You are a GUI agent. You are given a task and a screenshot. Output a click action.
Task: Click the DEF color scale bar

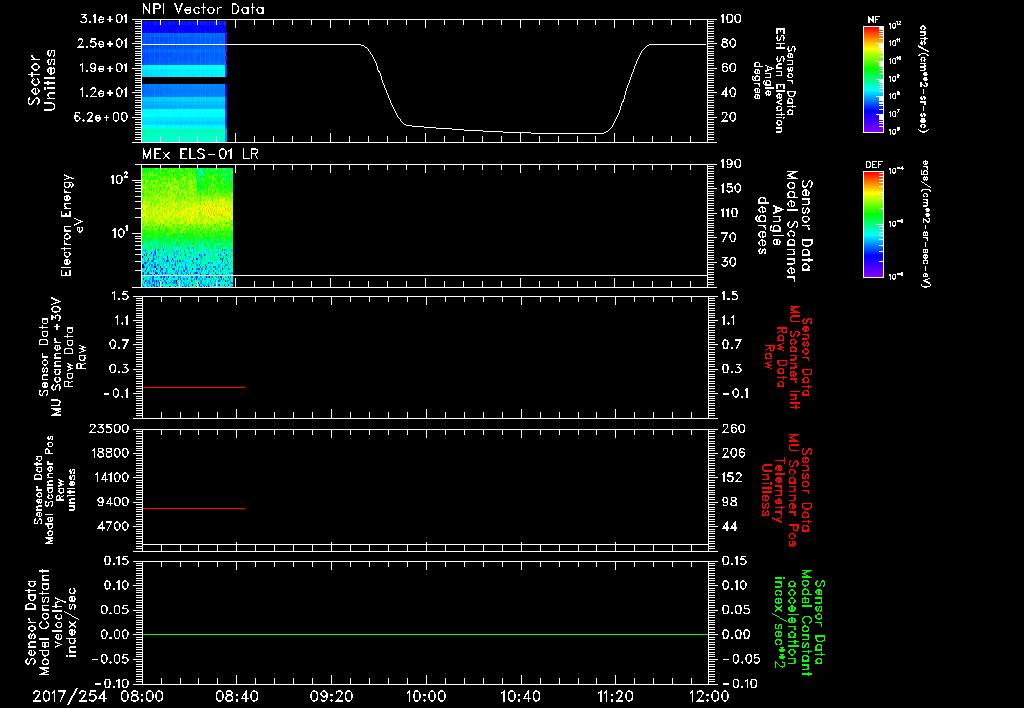point(873,224)
